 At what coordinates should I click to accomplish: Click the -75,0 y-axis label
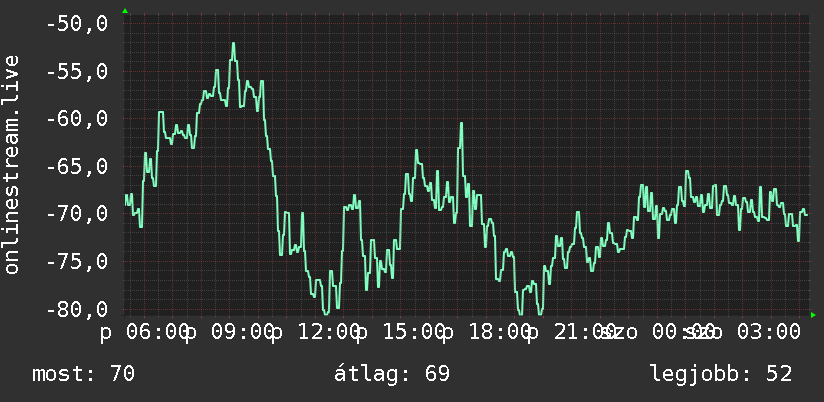coord(77,262)
